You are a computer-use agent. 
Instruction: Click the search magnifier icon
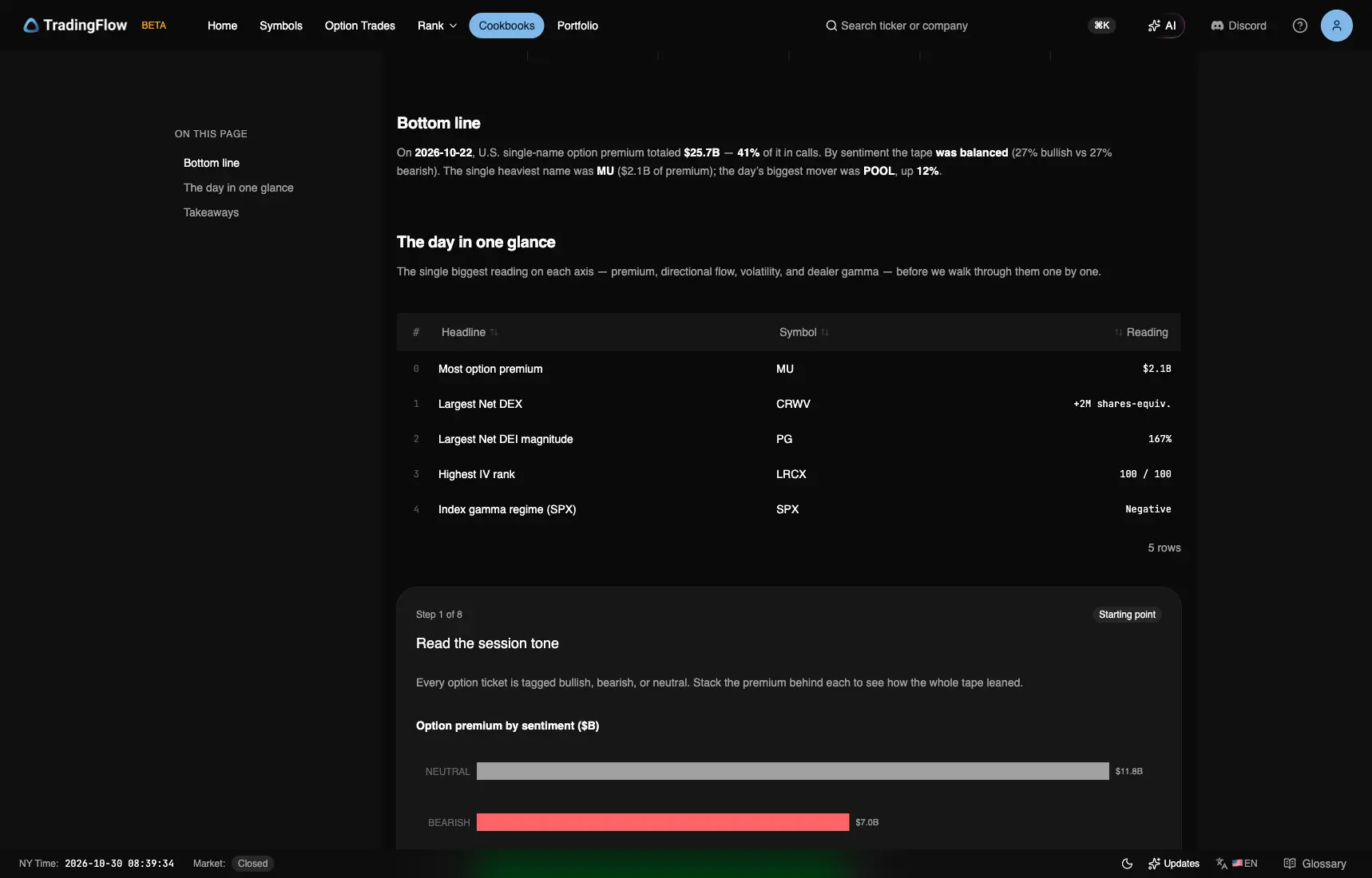tap(831, 26)
